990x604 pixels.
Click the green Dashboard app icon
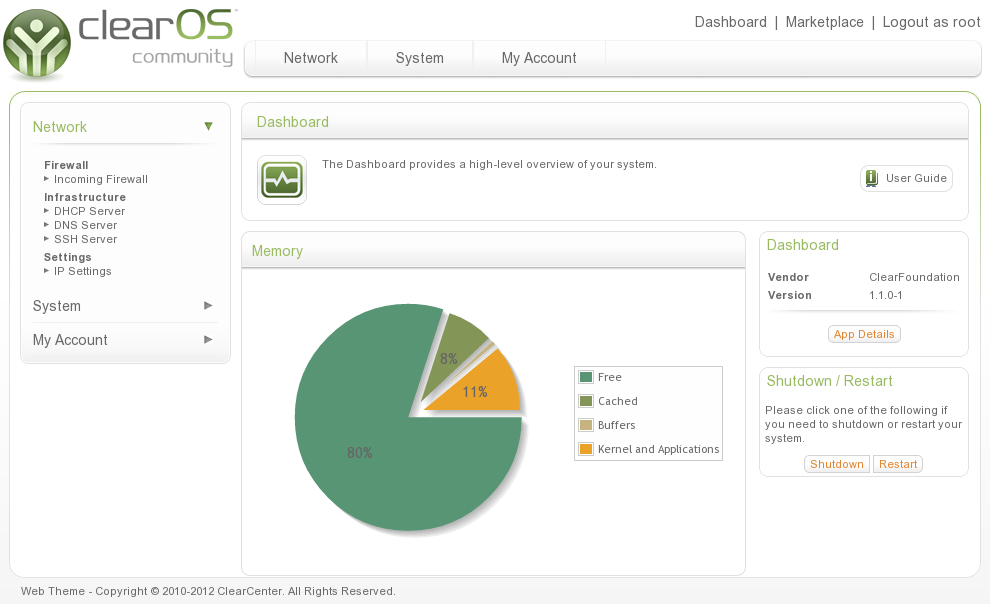tap(281, 180)
